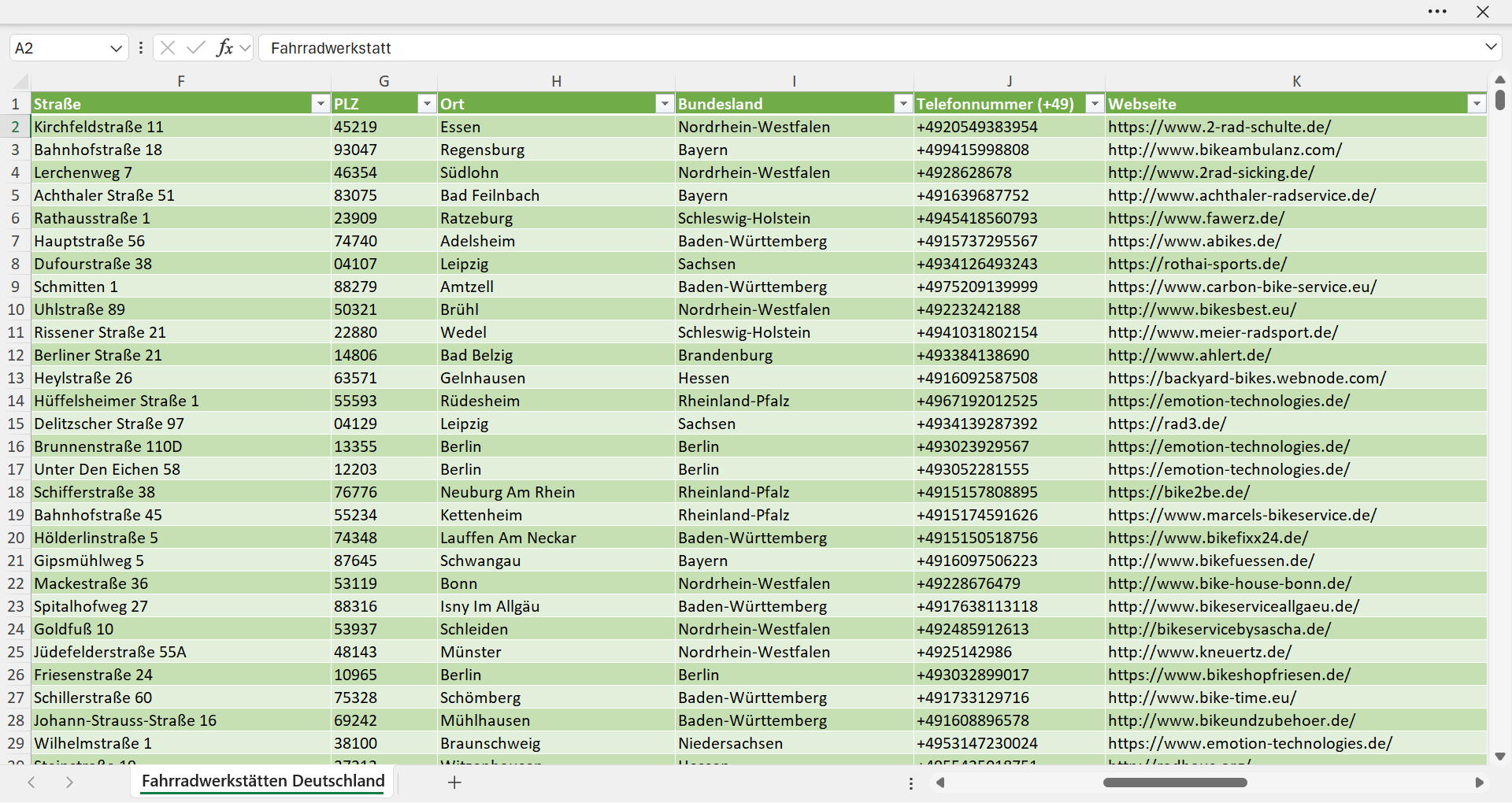Select the PLZ cell 93047
Screen dimensions: 1512x803
(384, 150)
